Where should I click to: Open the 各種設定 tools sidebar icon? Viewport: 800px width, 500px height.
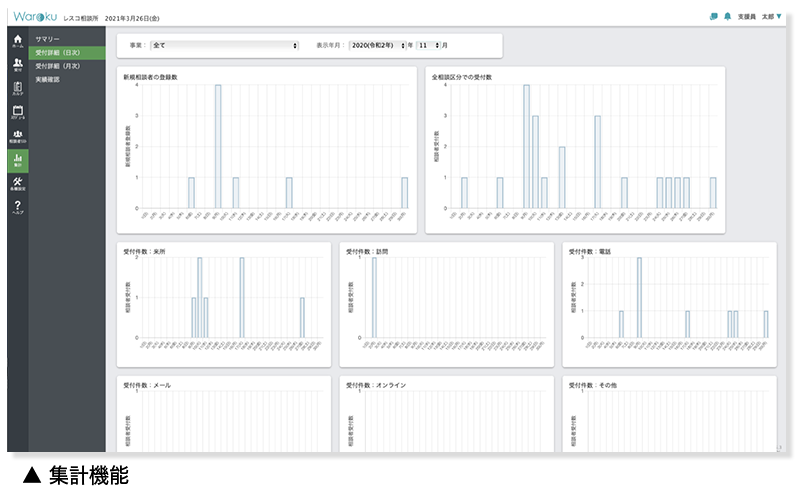pyautogui.click(x=18, y=184)
